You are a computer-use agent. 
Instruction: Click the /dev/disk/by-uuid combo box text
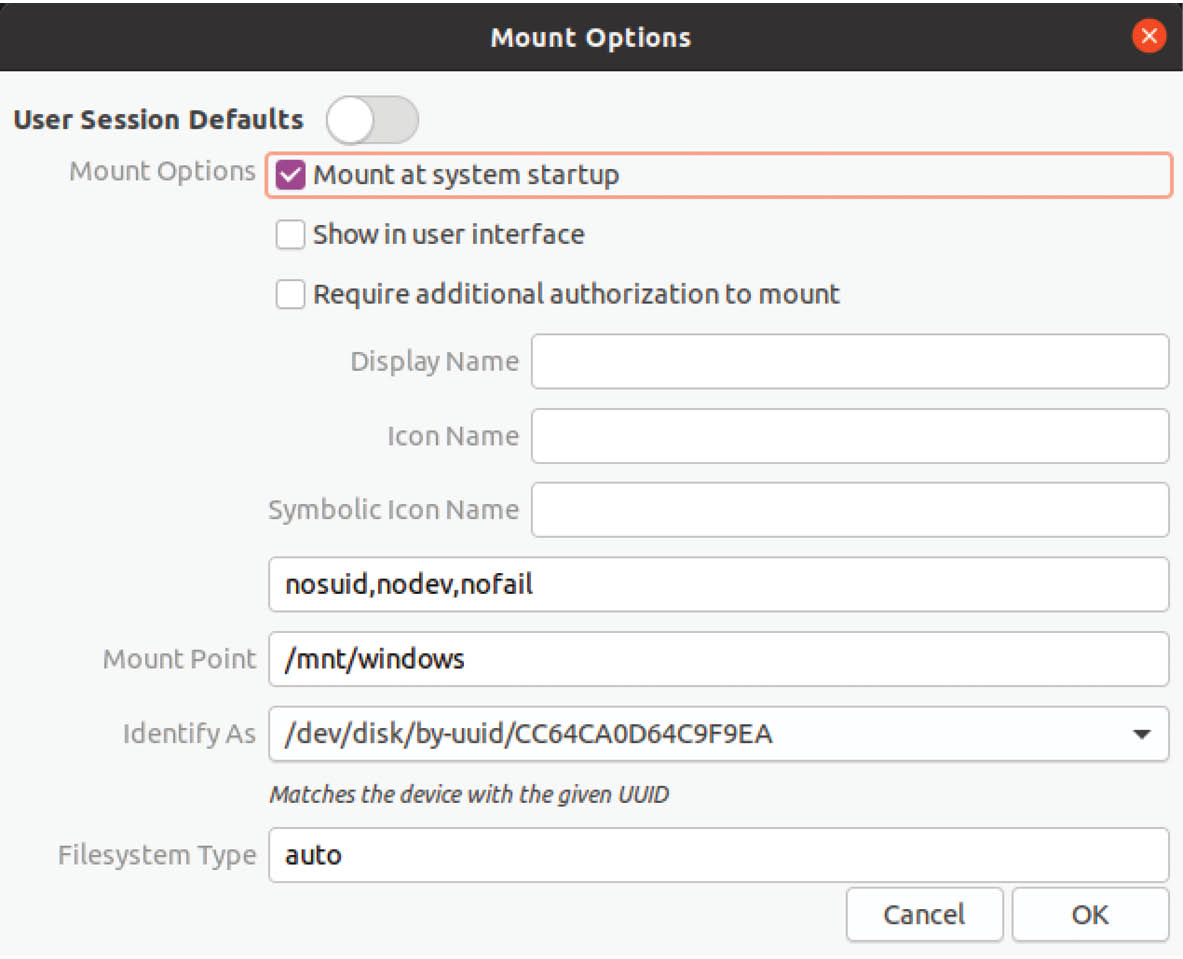pyautogui.click(x=528, y=735)
